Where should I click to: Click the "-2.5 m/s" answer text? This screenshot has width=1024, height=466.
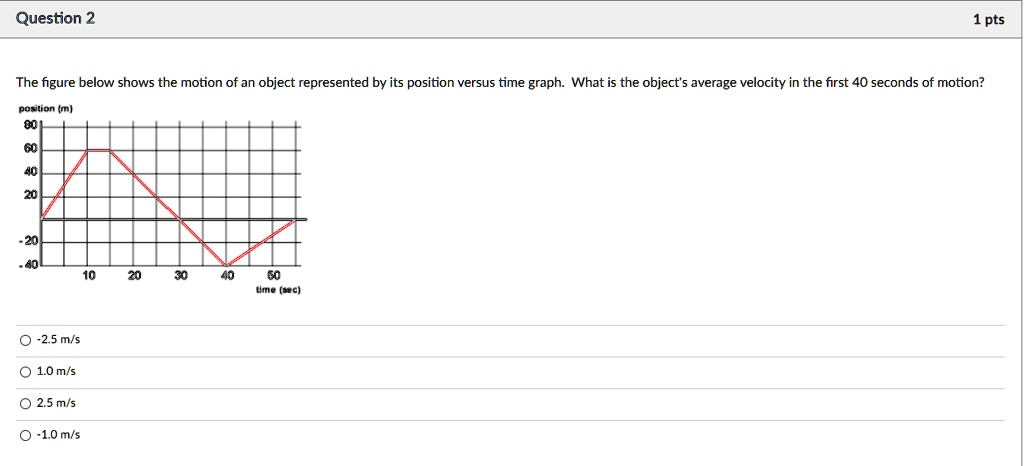[58, 340]
